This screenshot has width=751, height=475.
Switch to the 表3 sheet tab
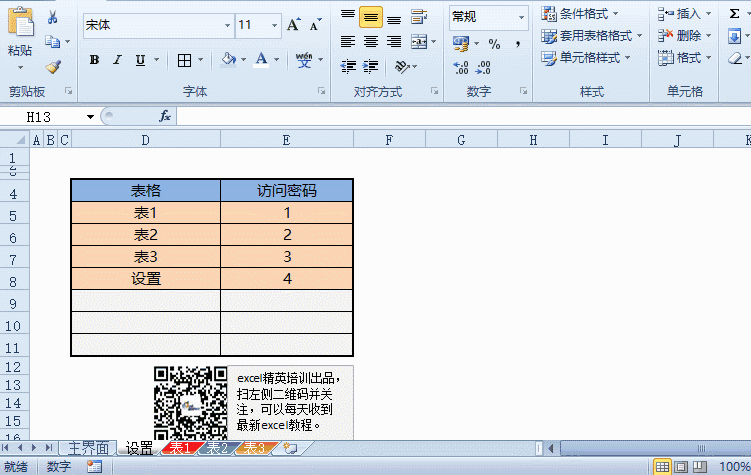(x=254, y=449)
